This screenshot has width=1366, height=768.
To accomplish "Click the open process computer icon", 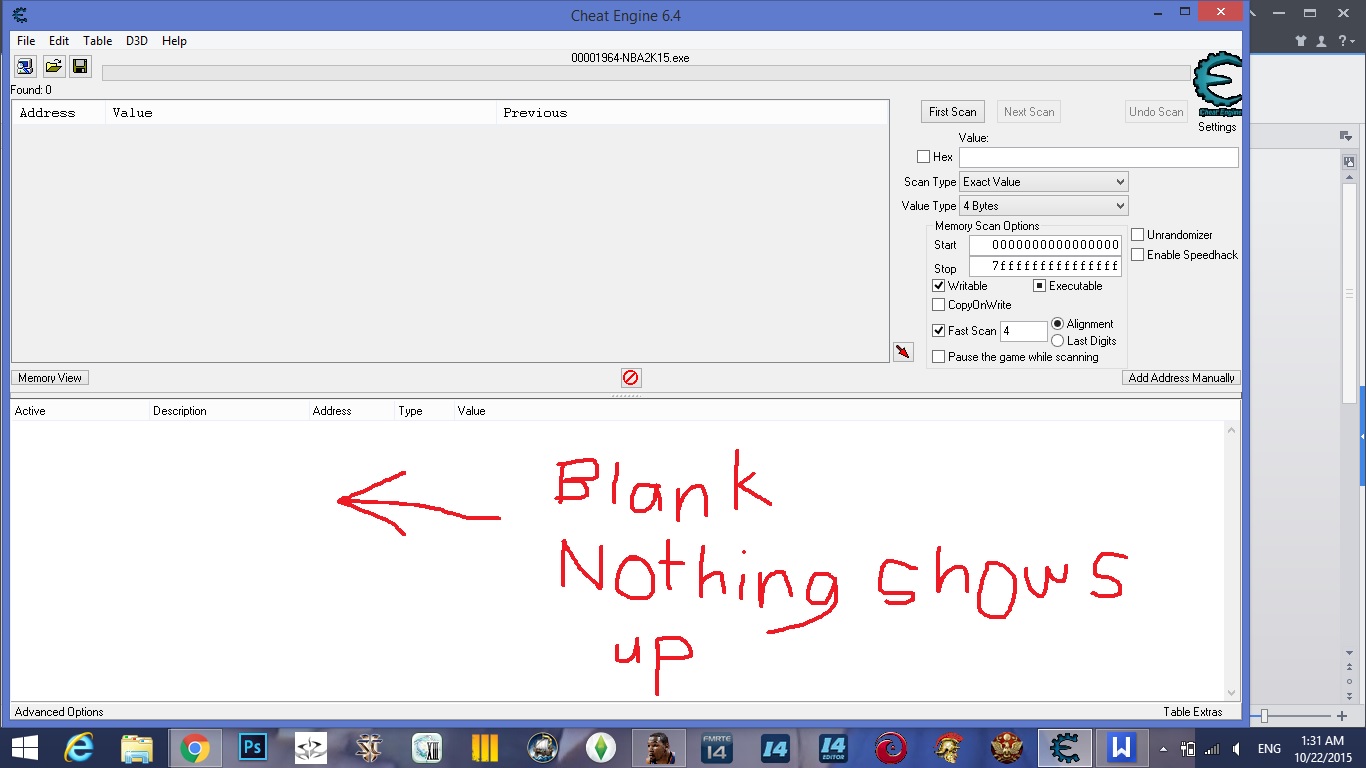I will 25,67.
